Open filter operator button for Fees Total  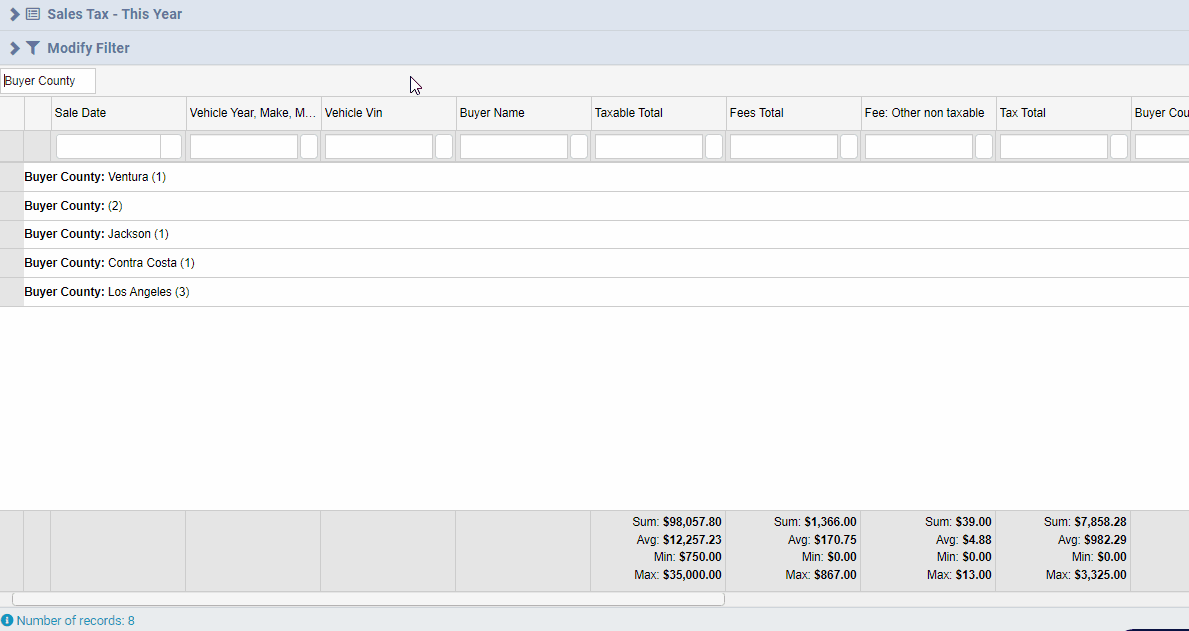(x=849, y=147)
